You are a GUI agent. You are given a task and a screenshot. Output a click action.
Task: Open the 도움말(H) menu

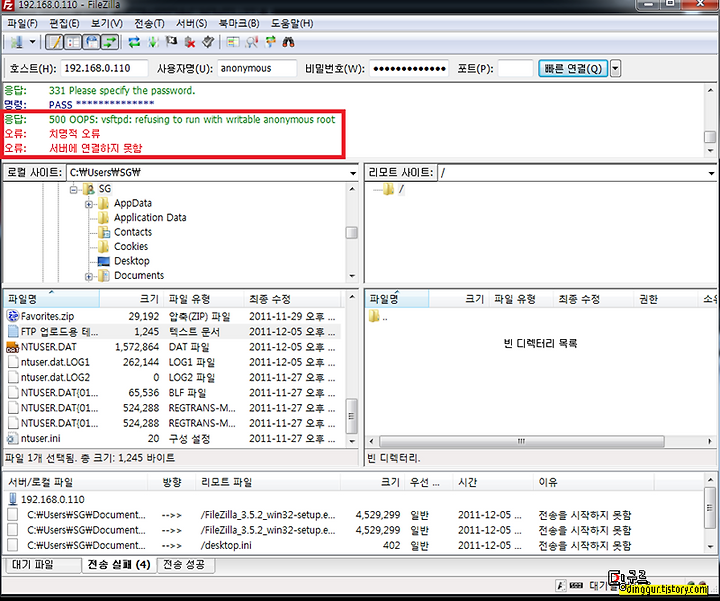(x=292, y=23)
